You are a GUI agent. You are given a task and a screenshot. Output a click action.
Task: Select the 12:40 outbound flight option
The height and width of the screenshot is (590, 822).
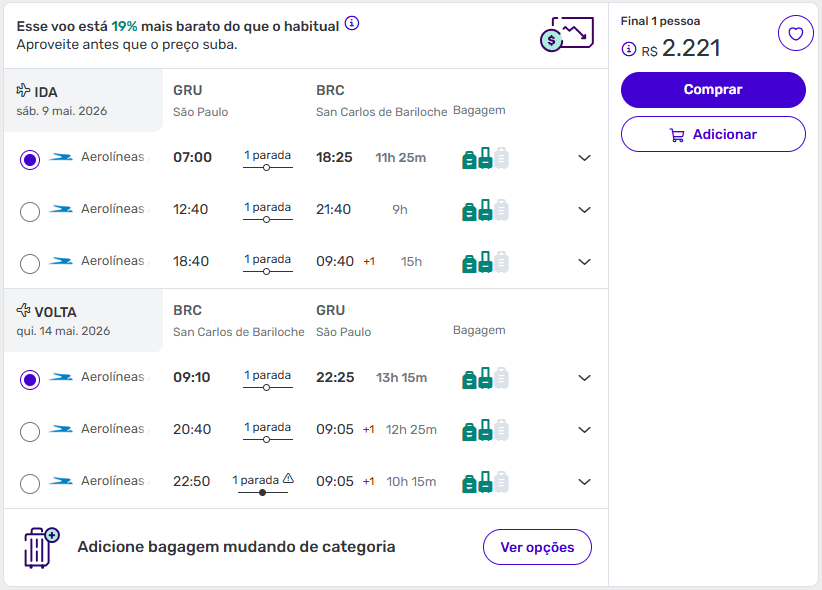click(x=30, y=211)
